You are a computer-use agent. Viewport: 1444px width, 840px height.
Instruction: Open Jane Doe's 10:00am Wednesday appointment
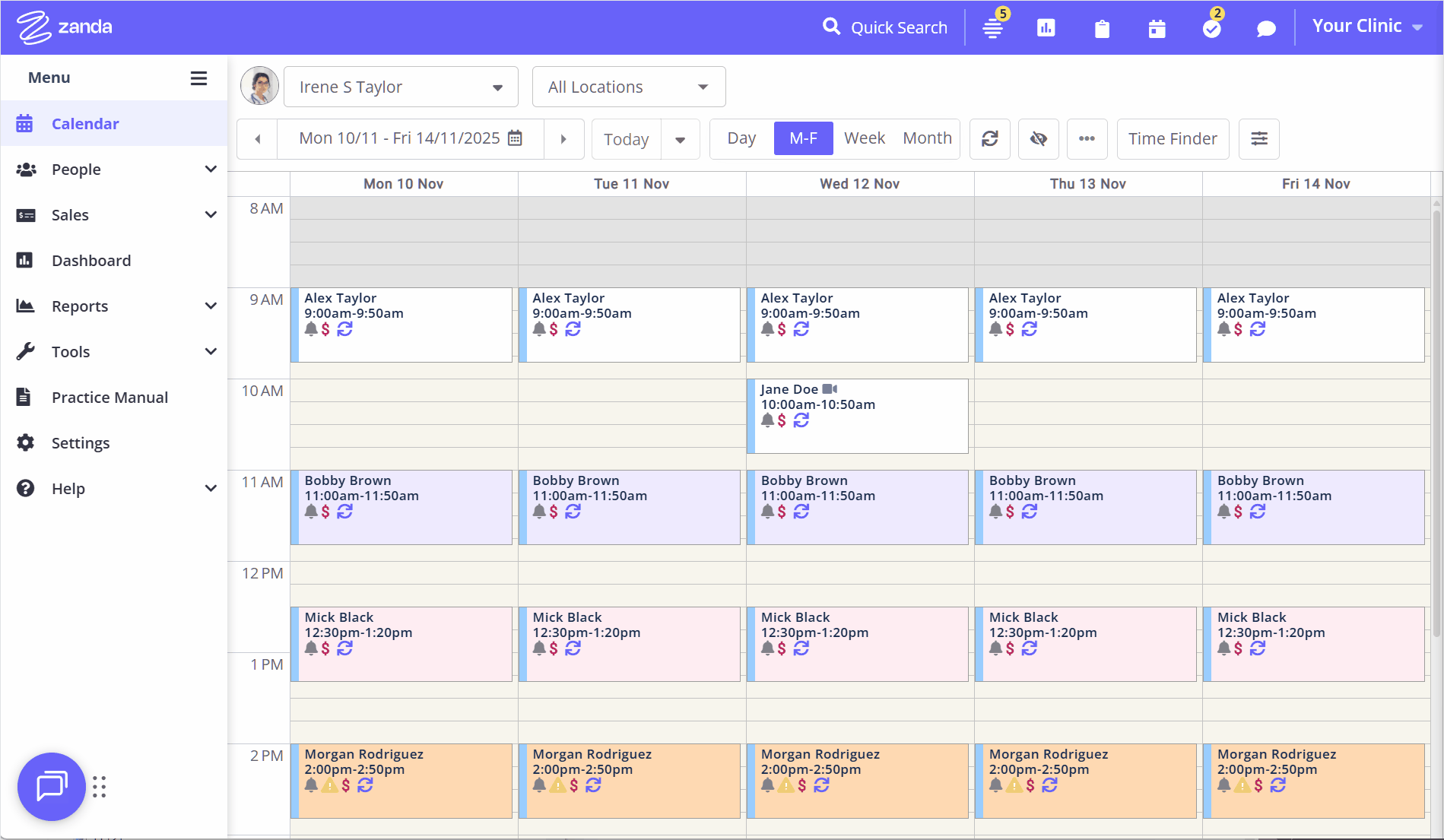coord(859,415)
